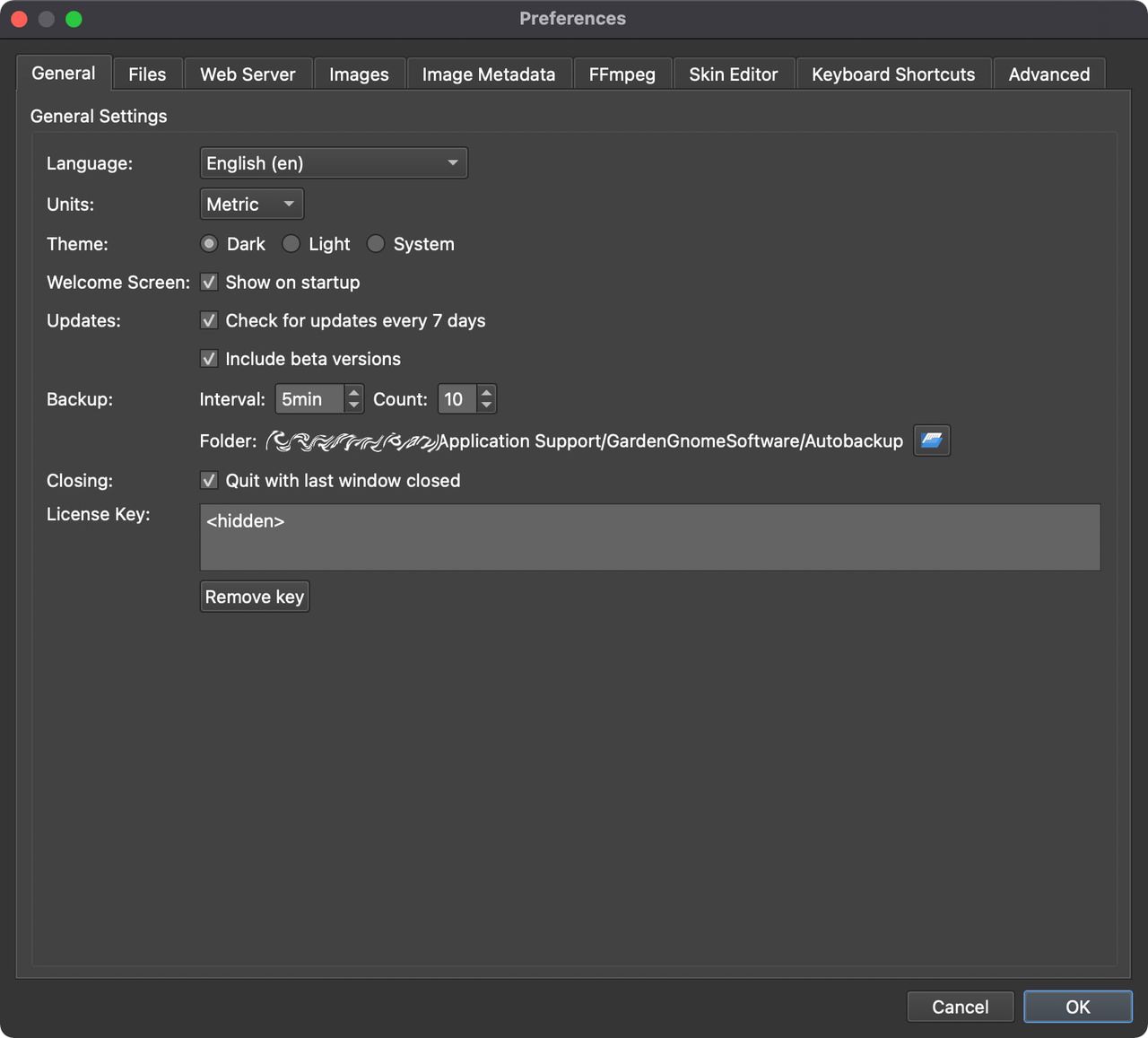1148x1038 pixels.
Task: Open the FFmpeg preferences tab
Action: tap(622, 74)
